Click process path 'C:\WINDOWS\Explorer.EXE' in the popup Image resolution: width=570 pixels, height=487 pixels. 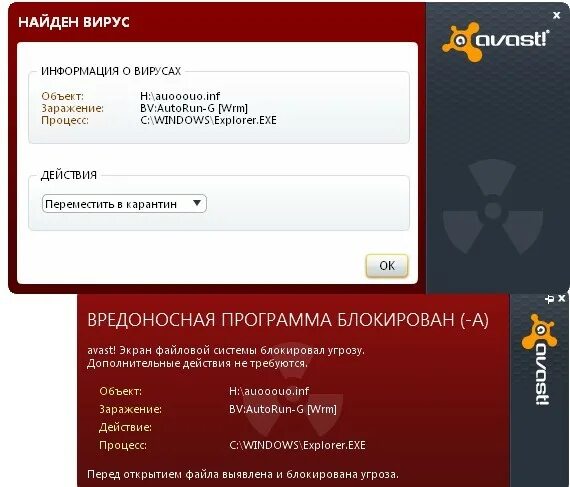tap(297, 445)
